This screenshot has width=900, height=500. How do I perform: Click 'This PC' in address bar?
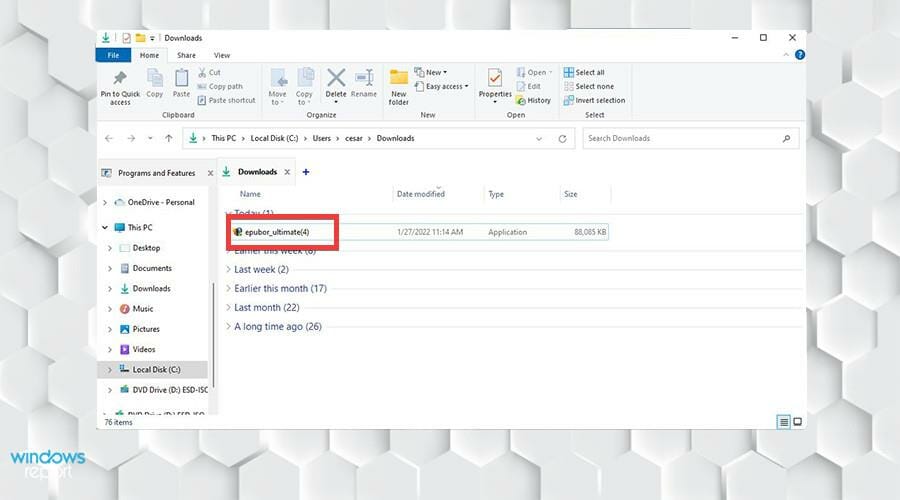223,138
